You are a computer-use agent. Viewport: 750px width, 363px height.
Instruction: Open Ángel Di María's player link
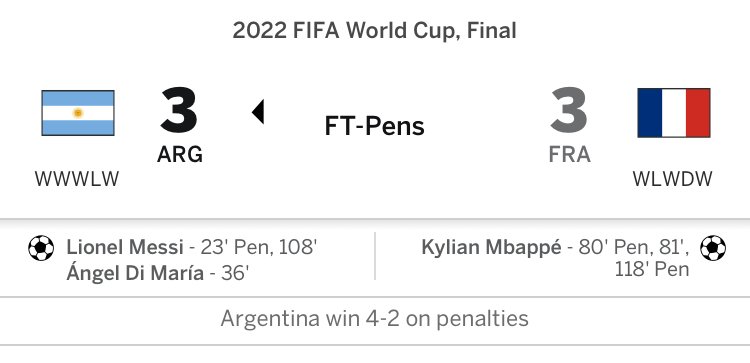point(135,274)
